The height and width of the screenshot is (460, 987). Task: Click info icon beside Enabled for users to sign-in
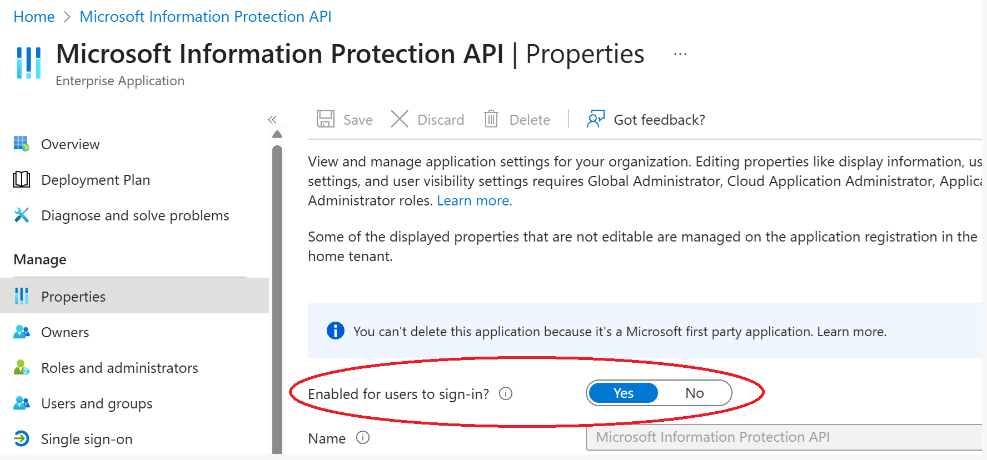[505, 394]
